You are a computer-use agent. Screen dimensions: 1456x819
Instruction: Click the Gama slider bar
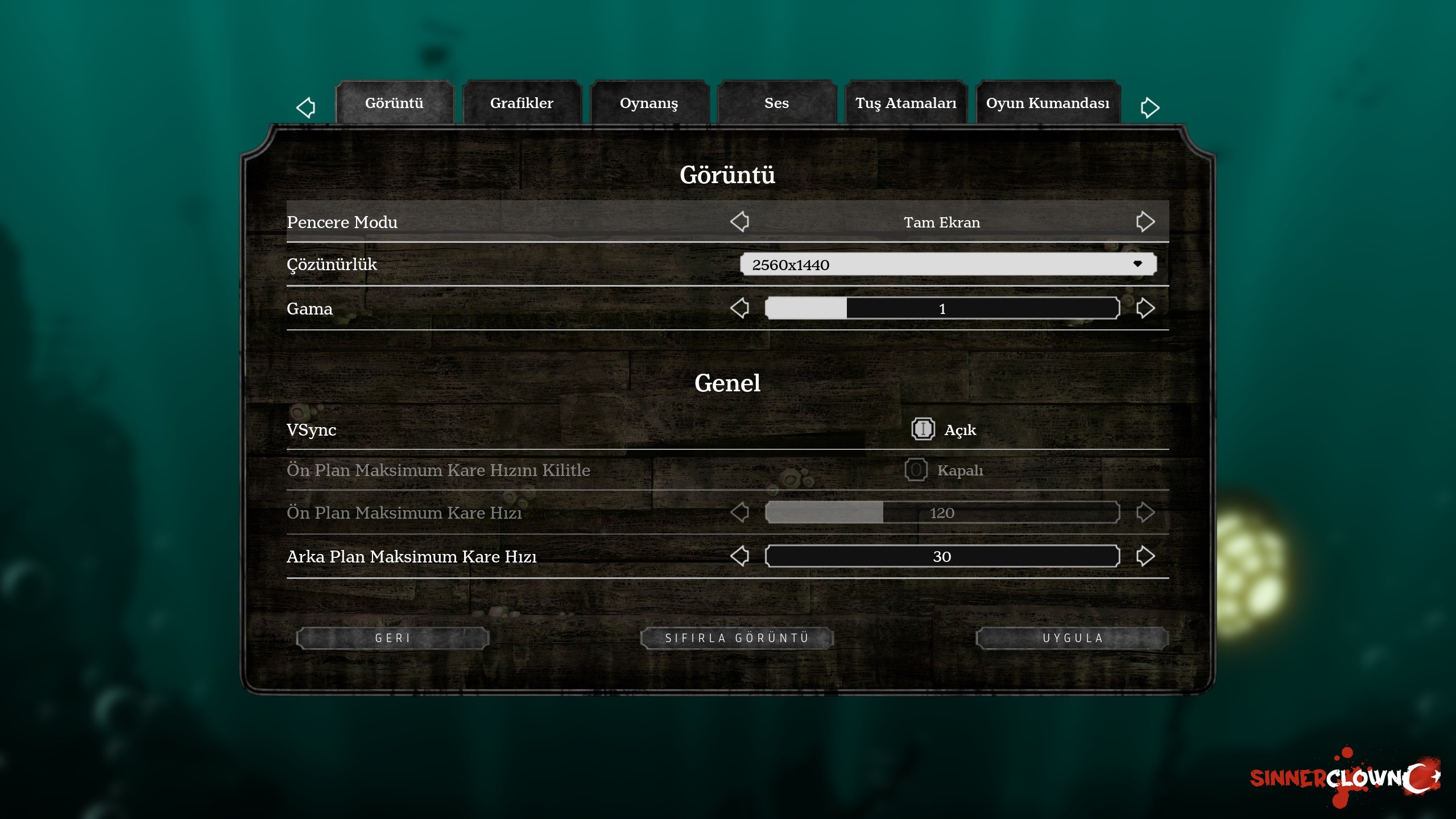[942, 308]
